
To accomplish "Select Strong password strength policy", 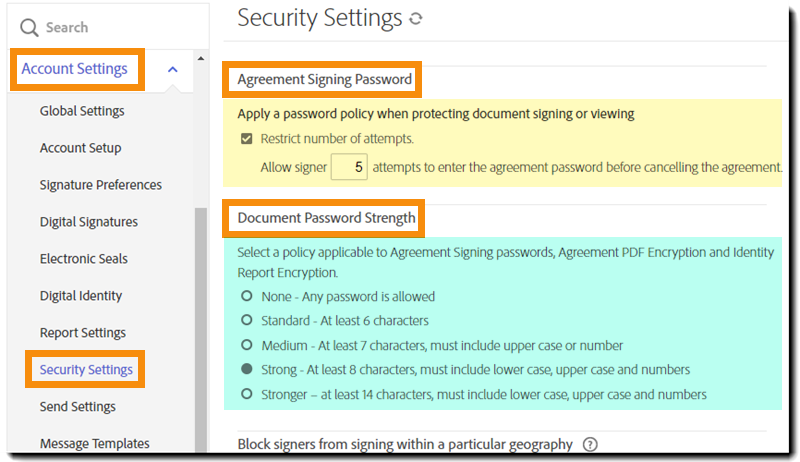I will [246, 369].
